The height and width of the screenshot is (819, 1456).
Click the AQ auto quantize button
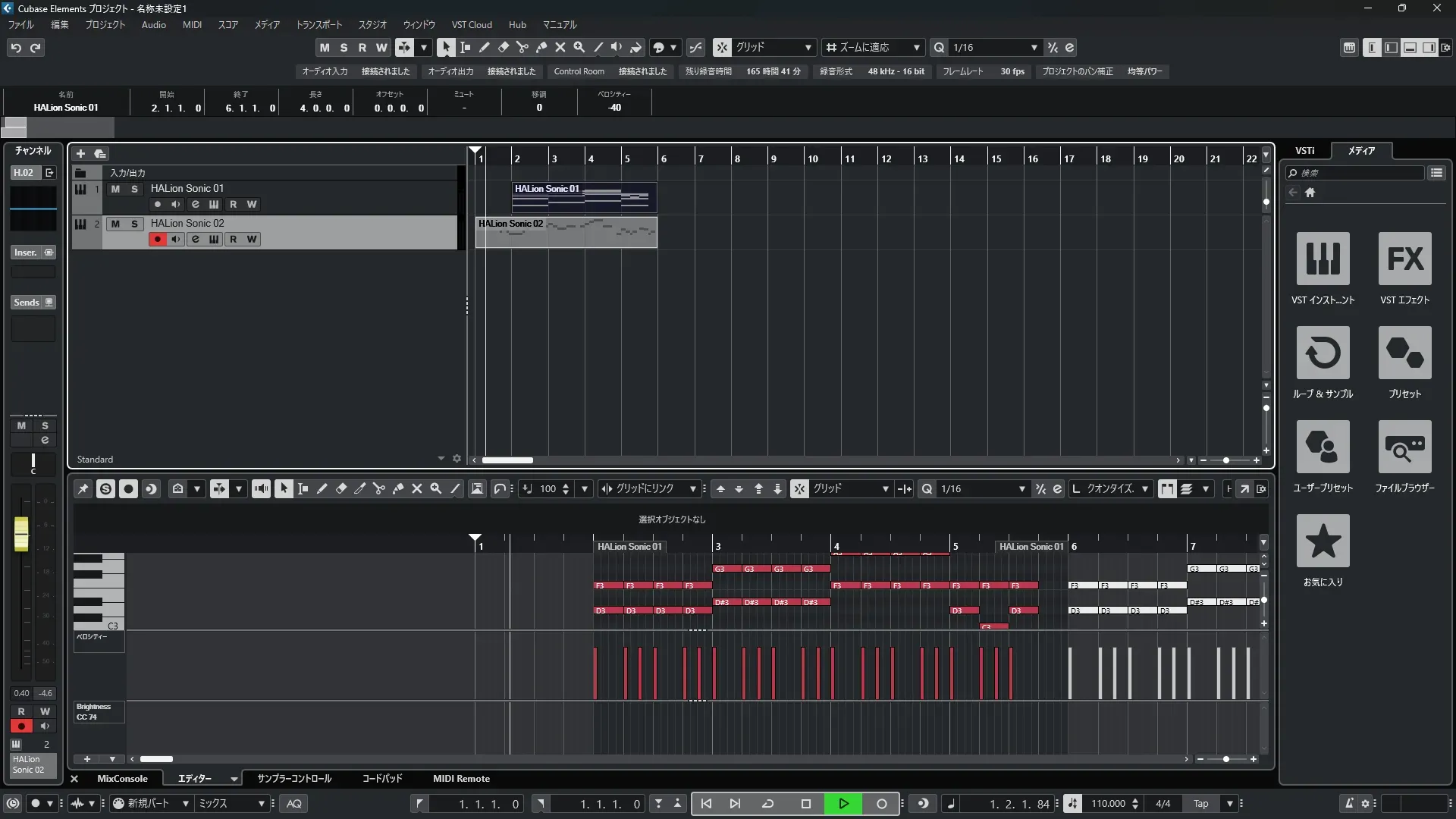tap(294, 804)
